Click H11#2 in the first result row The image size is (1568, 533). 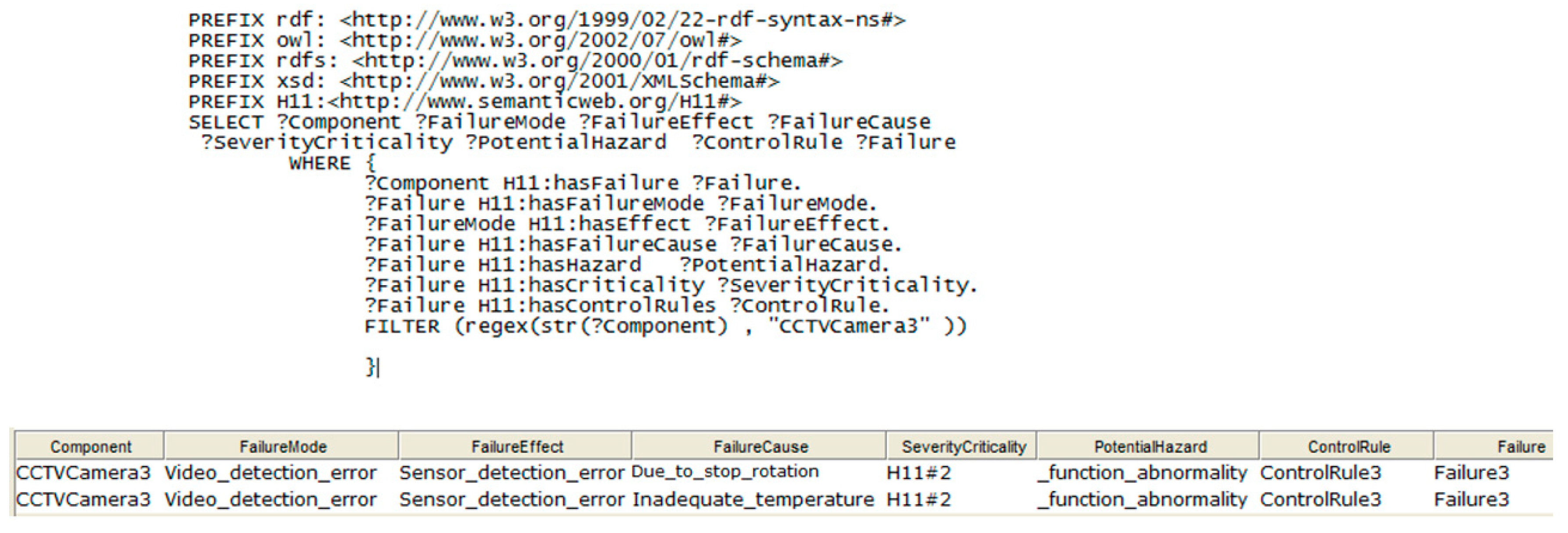tap(918, 473)
